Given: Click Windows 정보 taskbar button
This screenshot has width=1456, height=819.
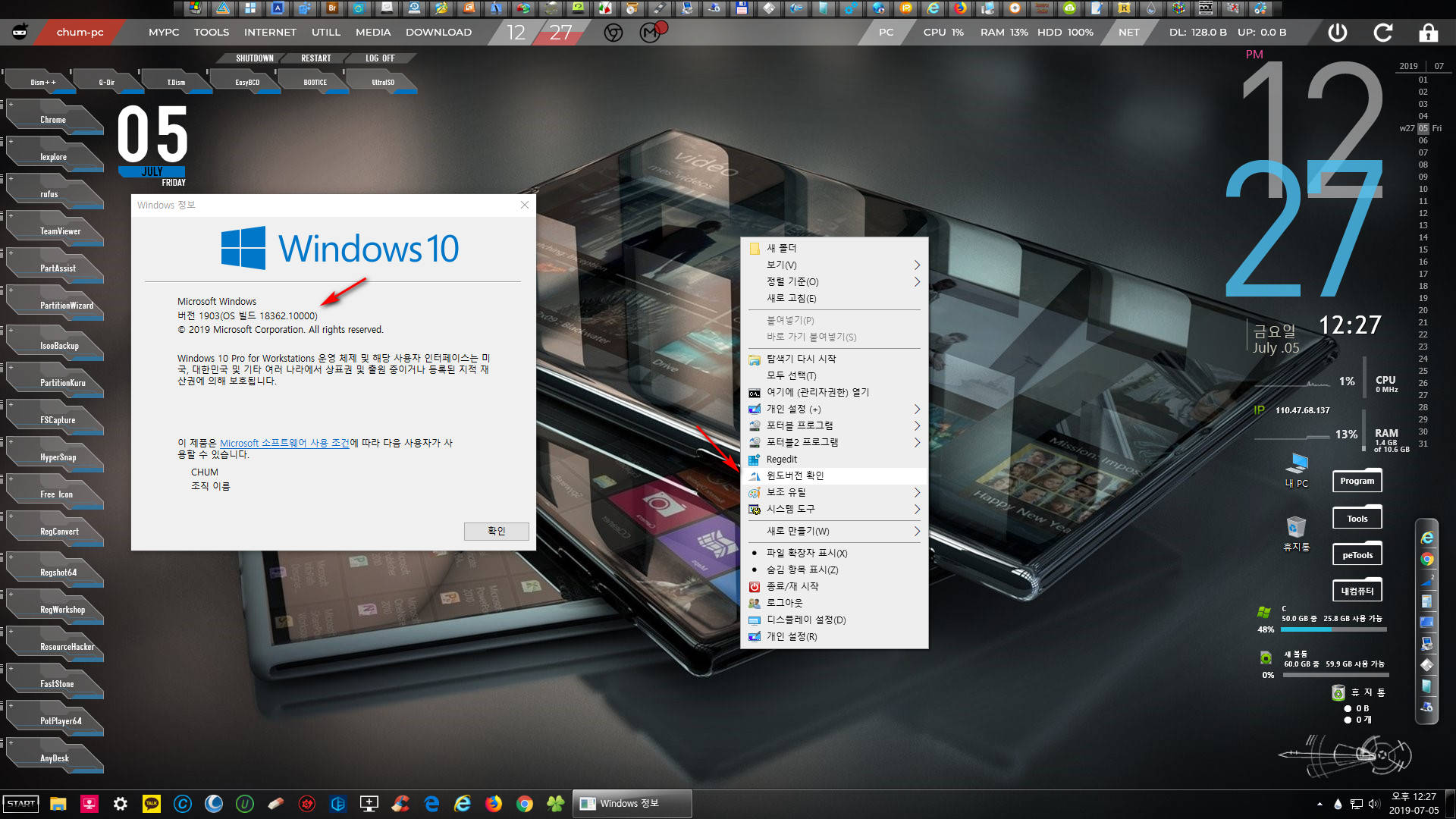Looking at the screenshot, I should (632, 804).
